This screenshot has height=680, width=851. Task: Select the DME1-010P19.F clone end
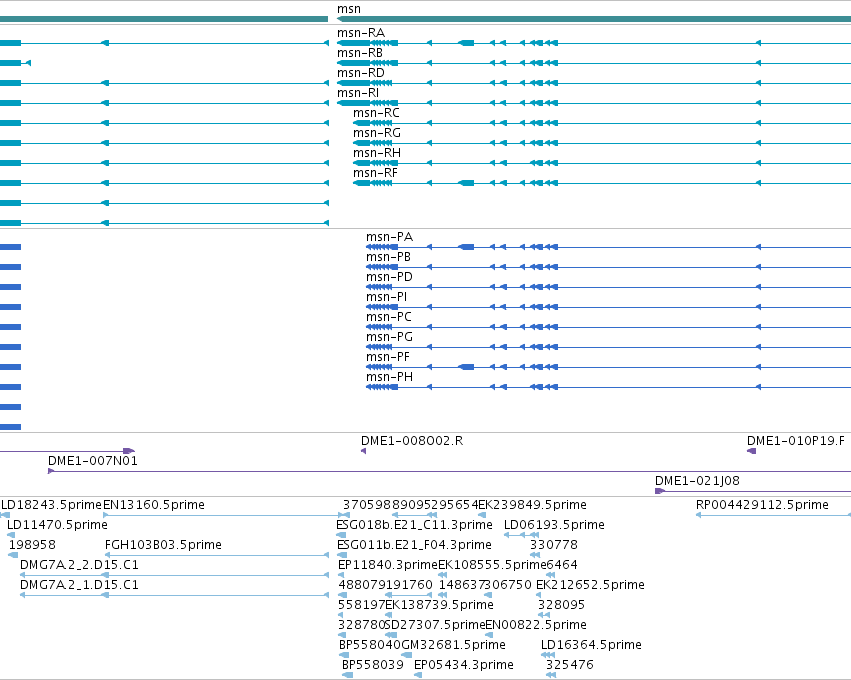pos(796,442)
